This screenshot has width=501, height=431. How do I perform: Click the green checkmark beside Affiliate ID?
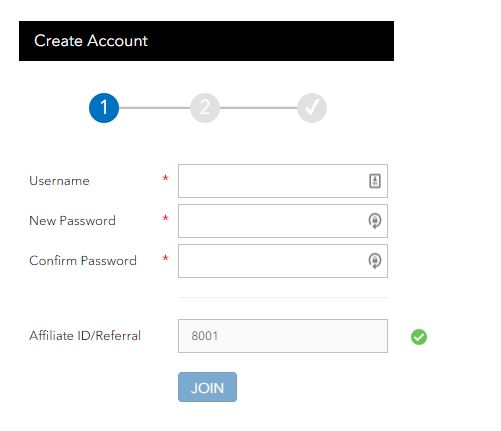419,337
